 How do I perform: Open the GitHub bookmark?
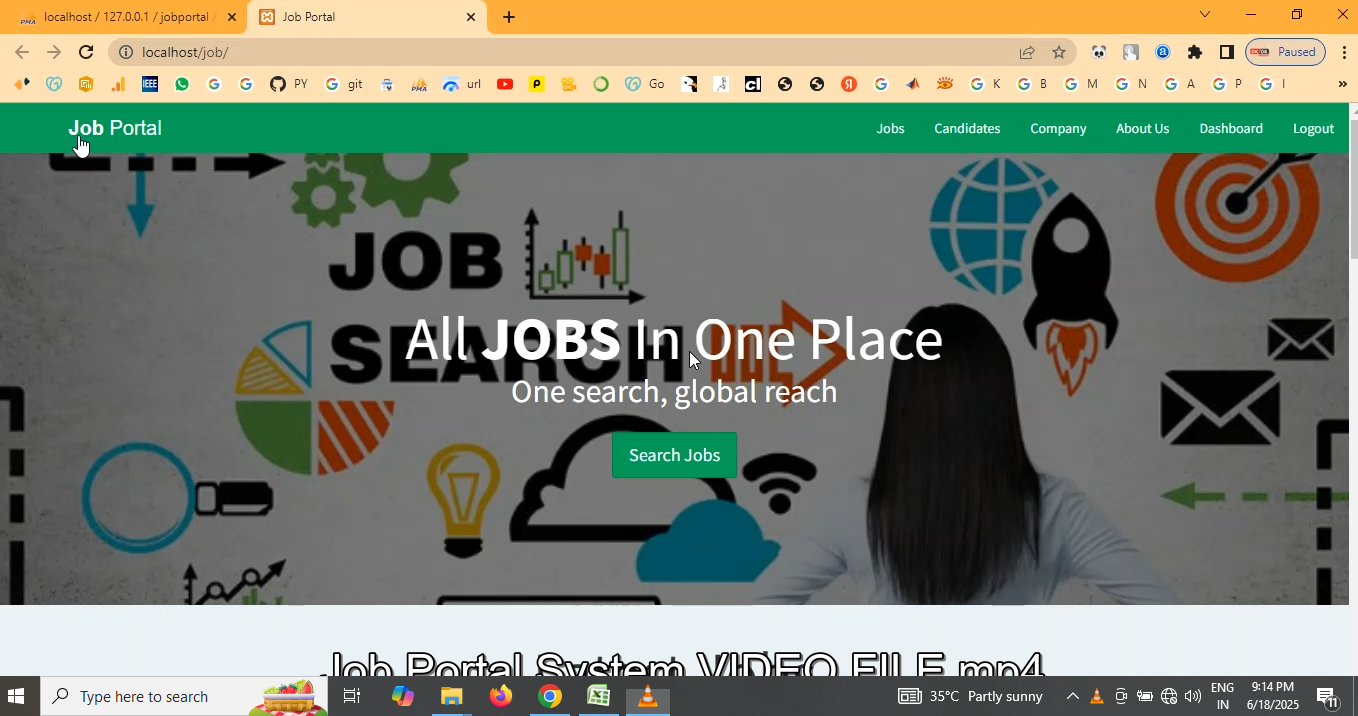pos(278,84)
